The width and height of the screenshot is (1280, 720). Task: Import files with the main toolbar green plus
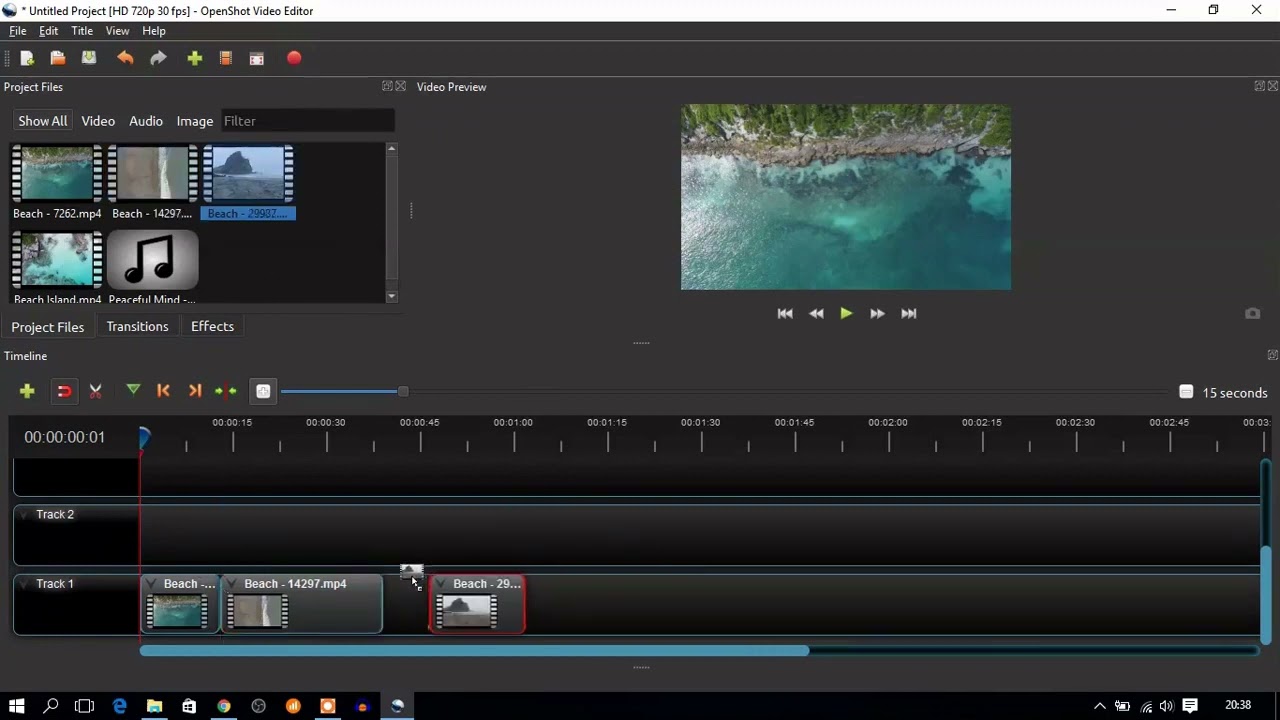195,59
